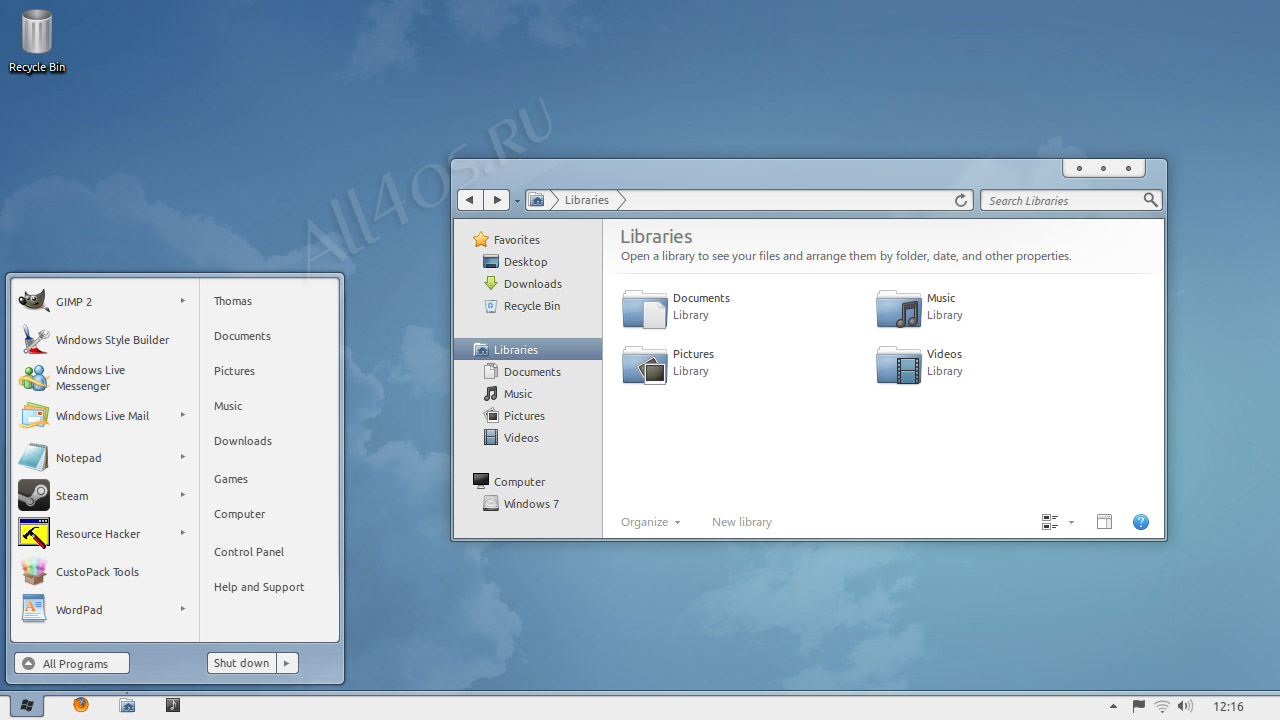Open Documents library folder icon
This screenshot has width=1280, height=720.
[645, 308]
